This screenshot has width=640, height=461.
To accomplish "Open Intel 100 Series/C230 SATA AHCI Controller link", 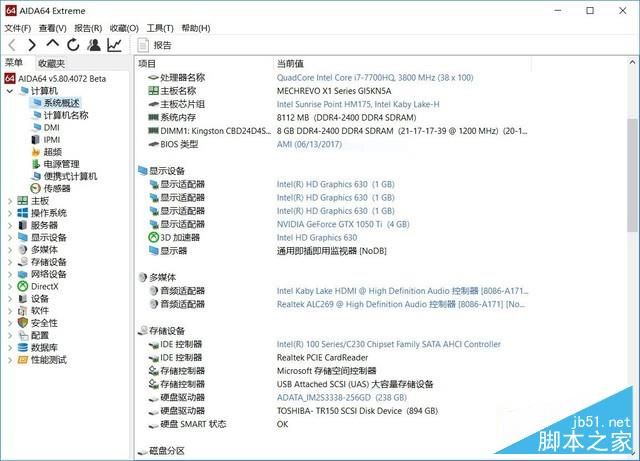I will coord(389,344).
